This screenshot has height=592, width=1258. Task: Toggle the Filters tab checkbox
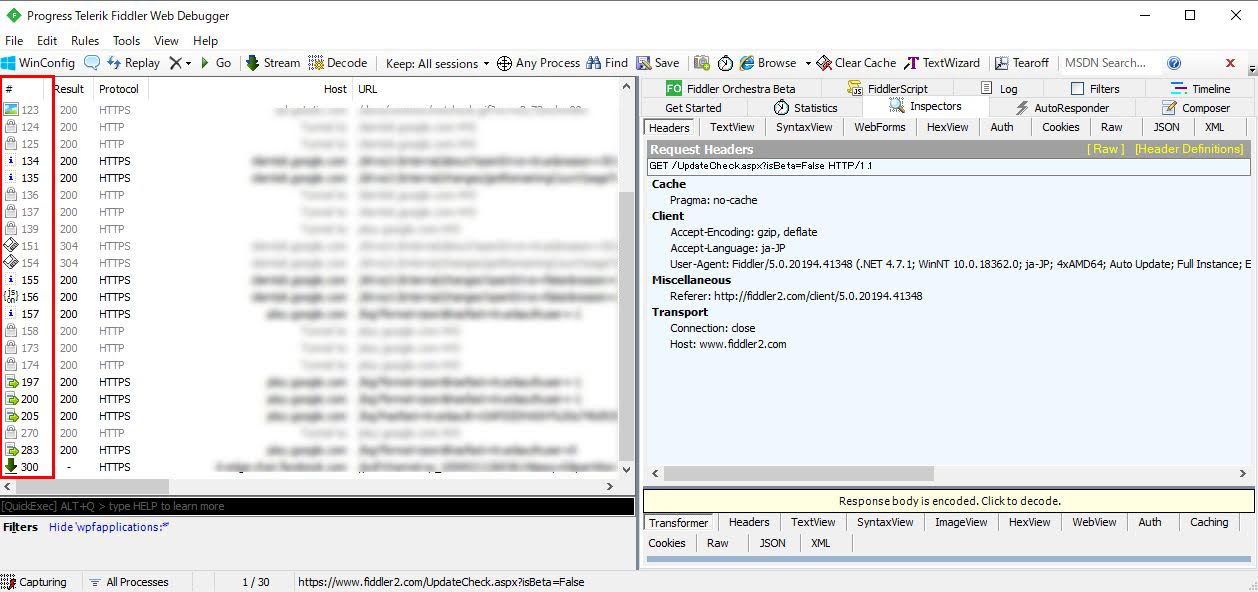pyautogui.click(x=1077, y=89)
